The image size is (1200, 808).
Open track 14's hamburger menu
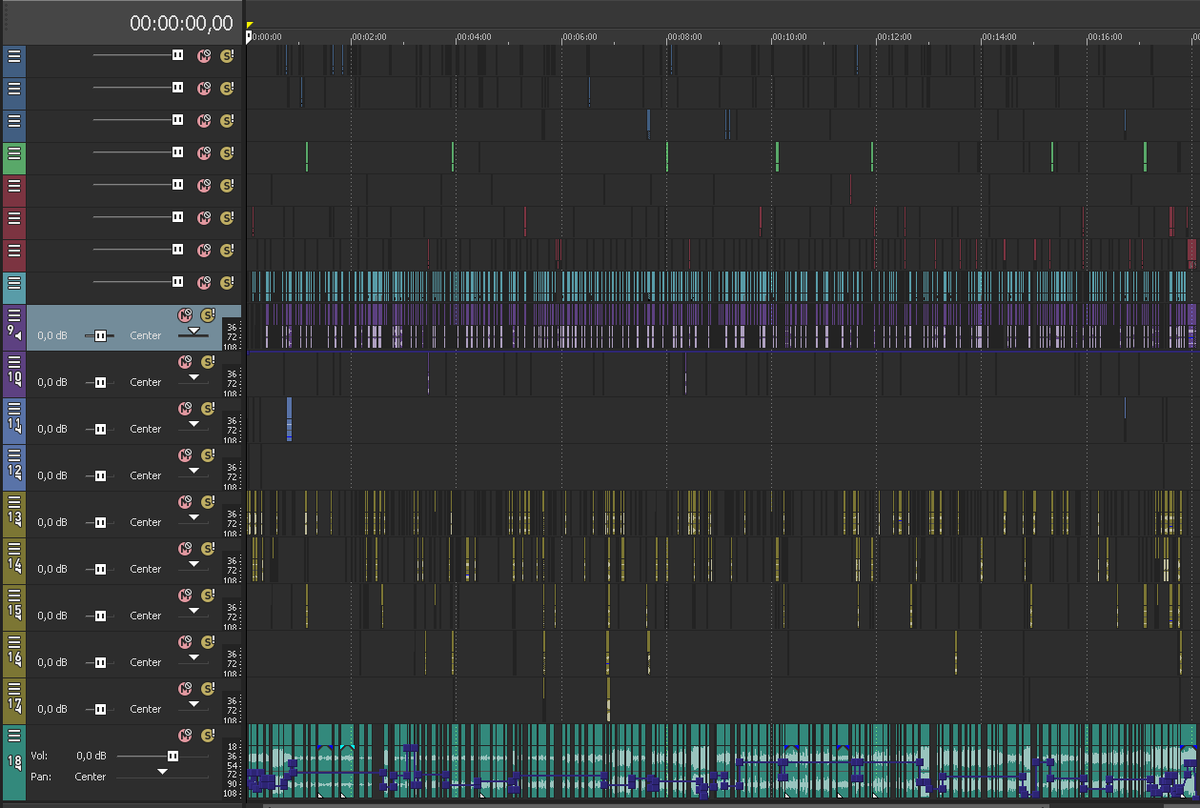pyautogui.click(x=14, y=548)
